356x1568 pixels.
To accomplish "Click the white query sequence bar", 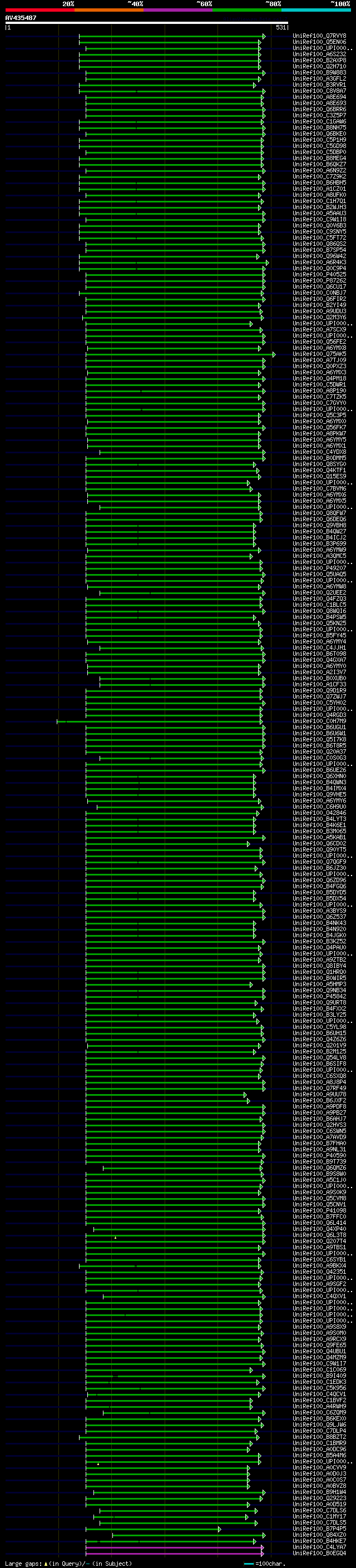I will [x=147, y=23].
